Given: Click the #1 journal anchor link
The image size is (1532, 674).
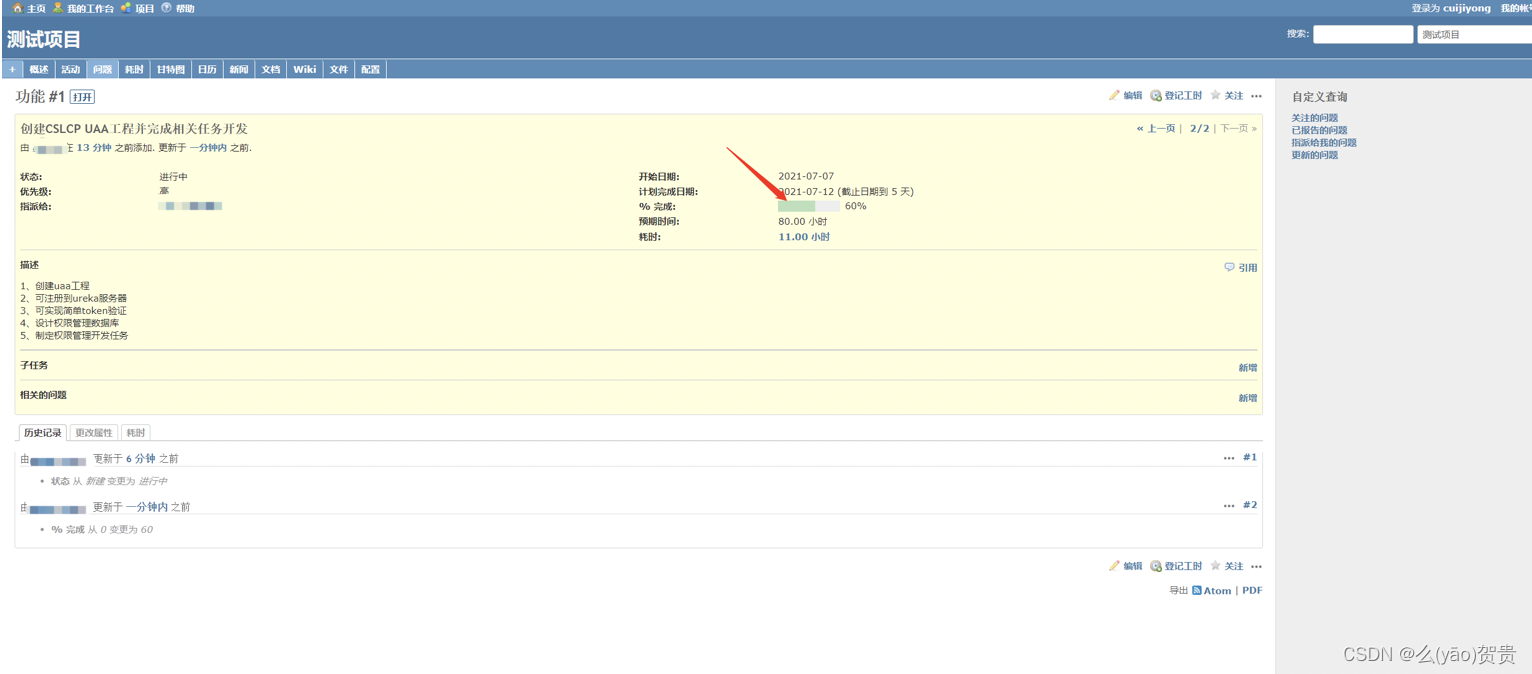Looking at the screenshot, I should click(1250, 457).
